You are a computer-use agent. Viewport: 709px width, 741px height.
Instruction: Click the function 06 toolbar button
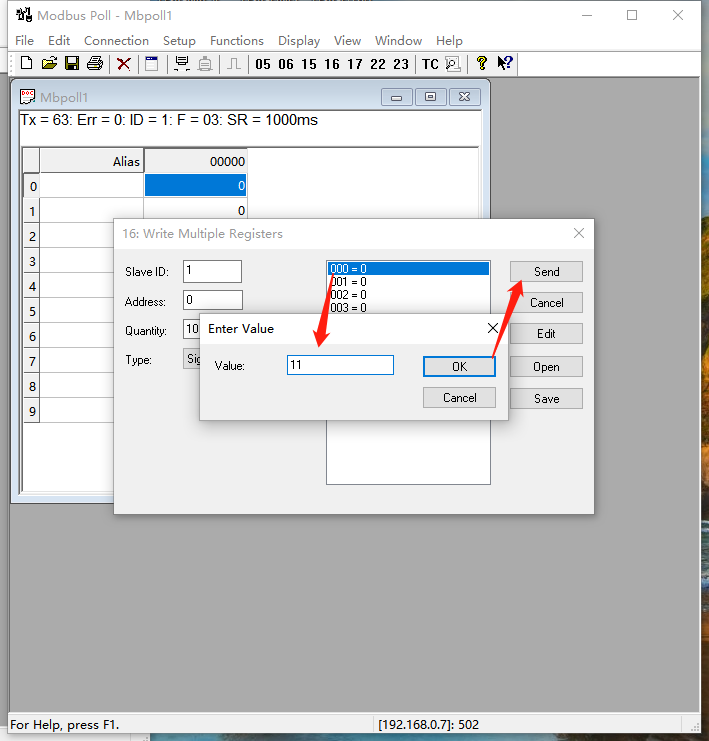click(x=286, y=64)
